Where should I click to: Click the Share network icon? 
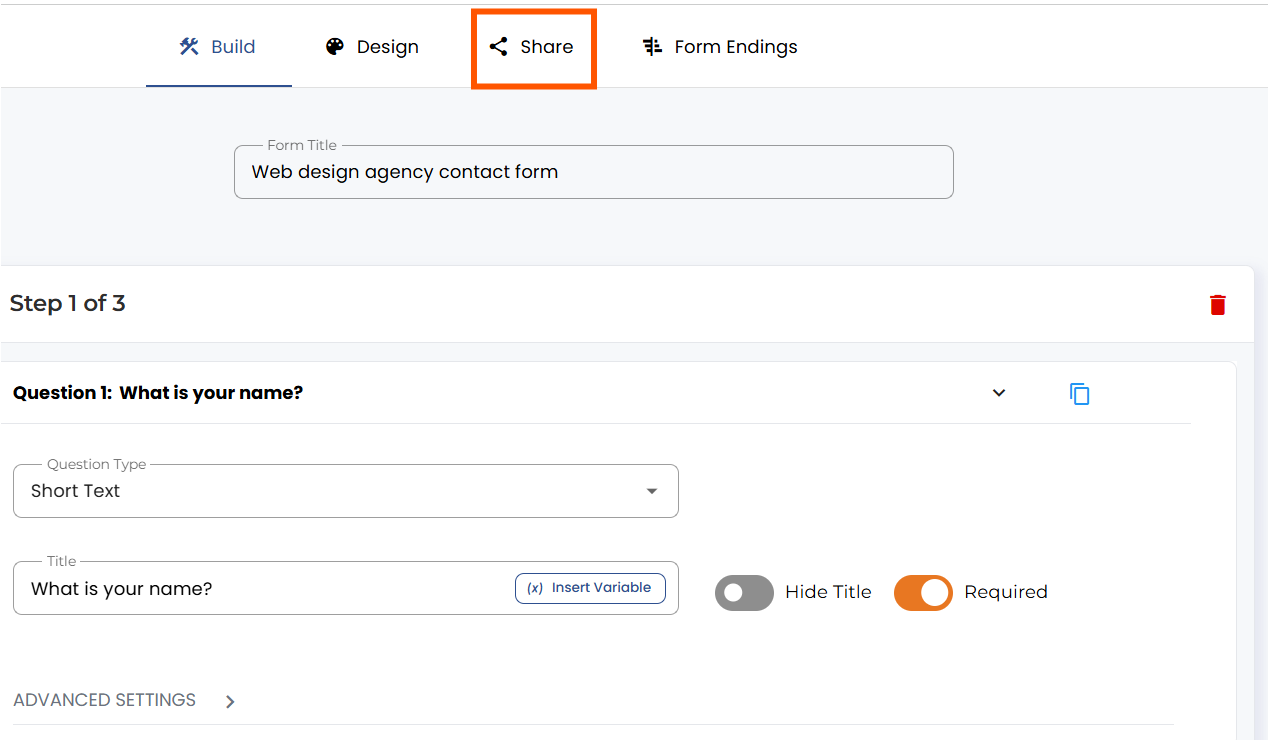coord(498,47)
